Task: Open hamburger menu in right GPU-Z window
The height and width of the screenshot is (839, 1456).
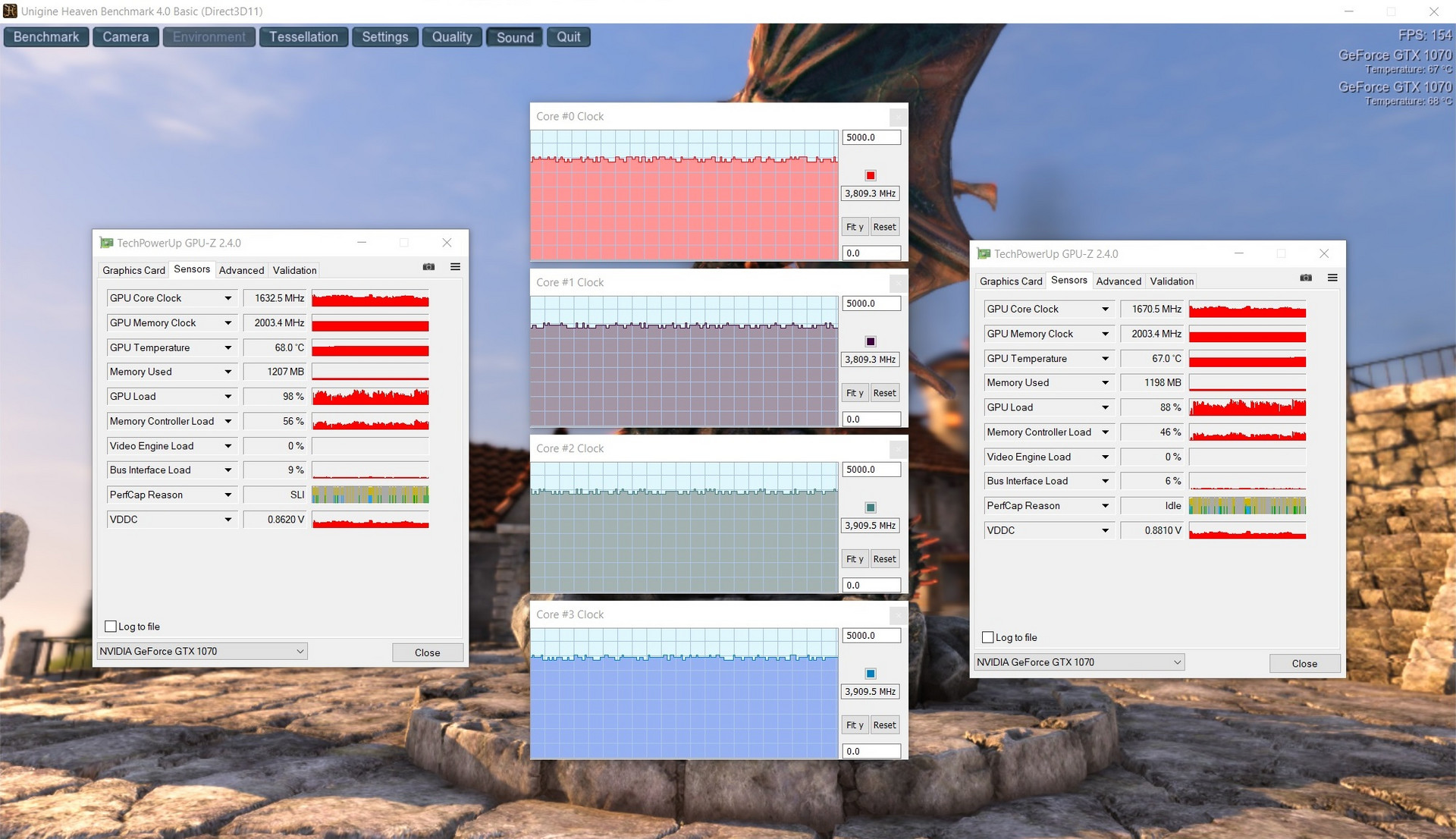Action: (1332, 278)
